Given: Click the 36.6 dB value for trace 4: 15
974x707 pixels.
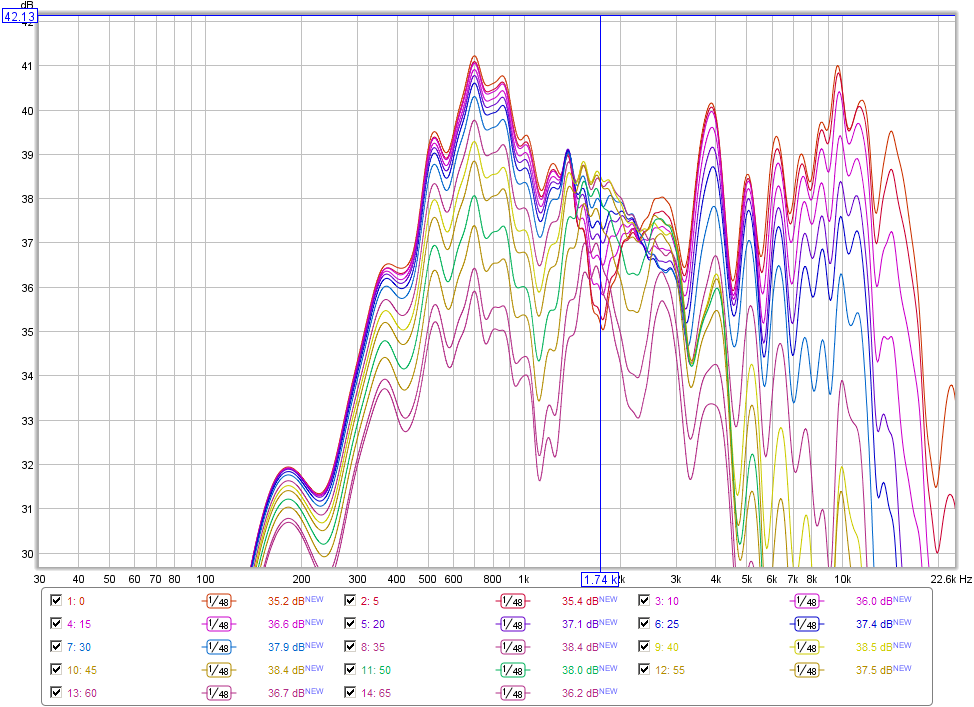Looking at the screenshot, I should click(286, 624).
